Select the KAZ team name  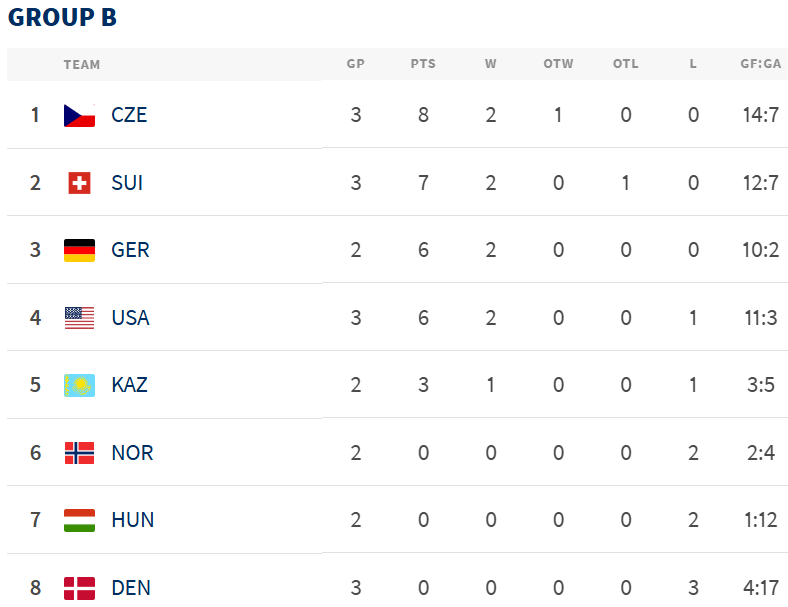coord(130,385)
